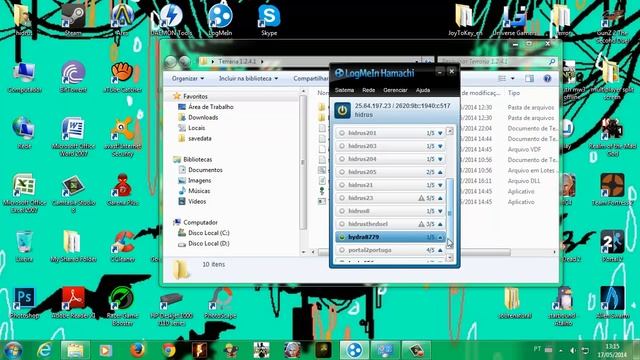Select the Photoshop desktop shortcut
Screen dimensions: 640x360
pyautogui.click(x=24, y=303)
